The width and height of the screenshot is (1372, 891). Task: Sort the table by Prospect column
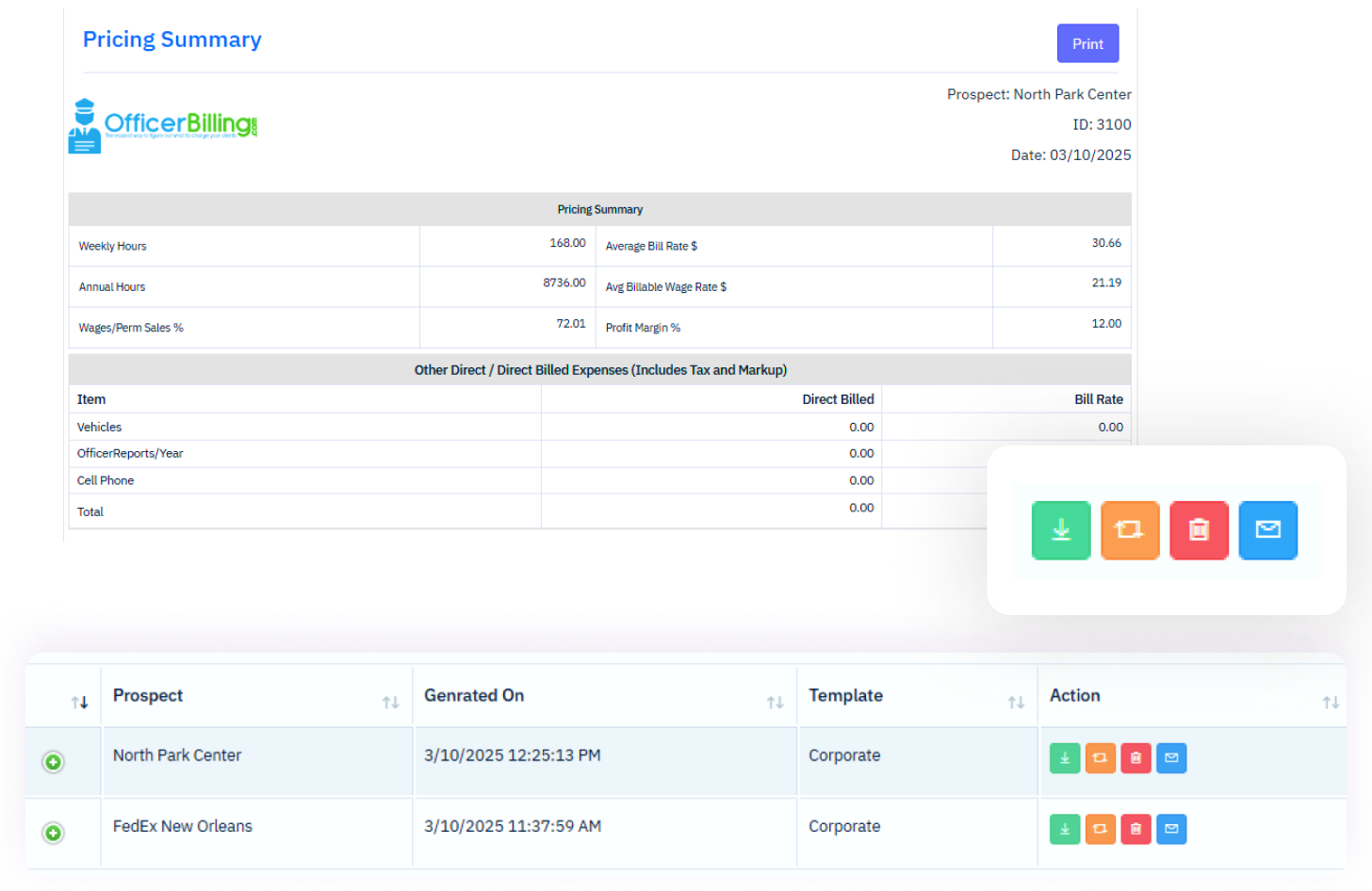(x=390, y=703)
